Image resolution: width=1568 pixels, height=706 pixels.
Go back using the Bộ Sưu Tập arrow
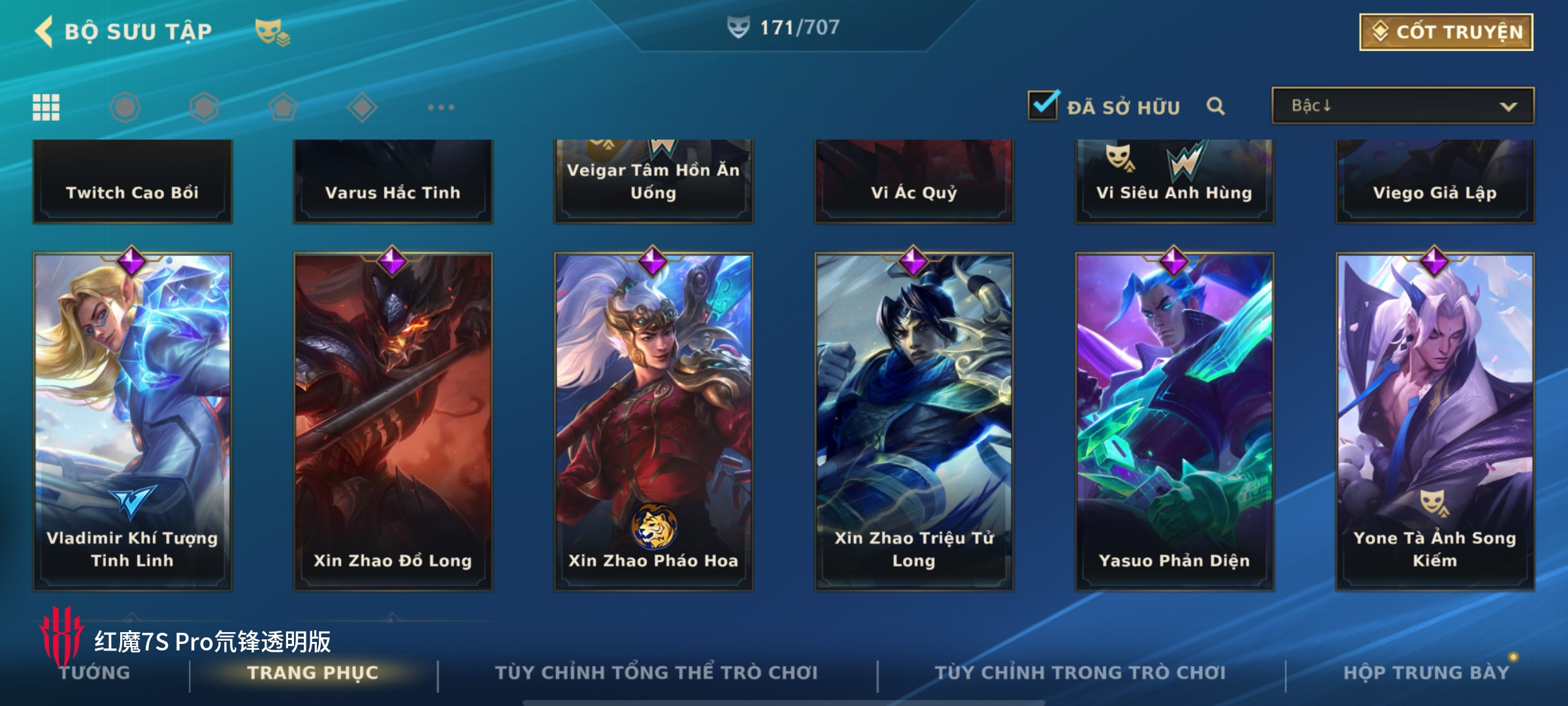click(x=44, y=31)
